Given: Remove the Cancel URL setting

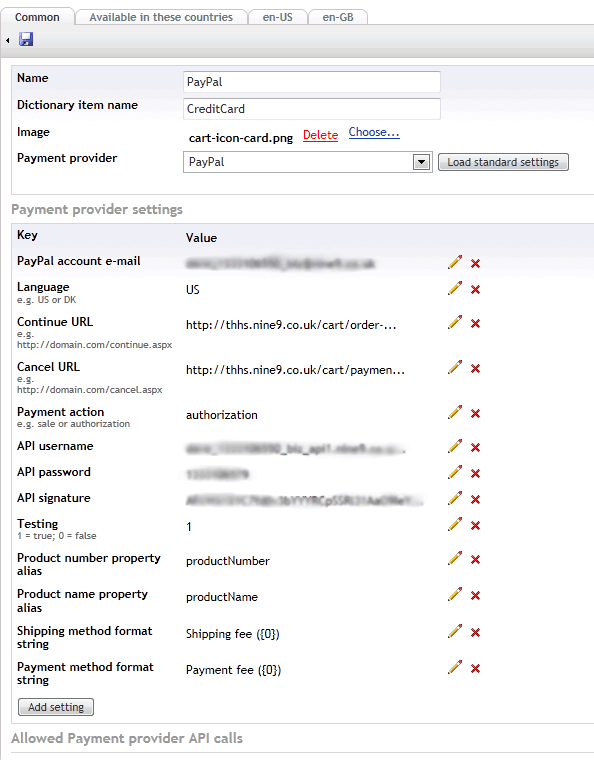Looking at the screenshot, I should 475,369.
